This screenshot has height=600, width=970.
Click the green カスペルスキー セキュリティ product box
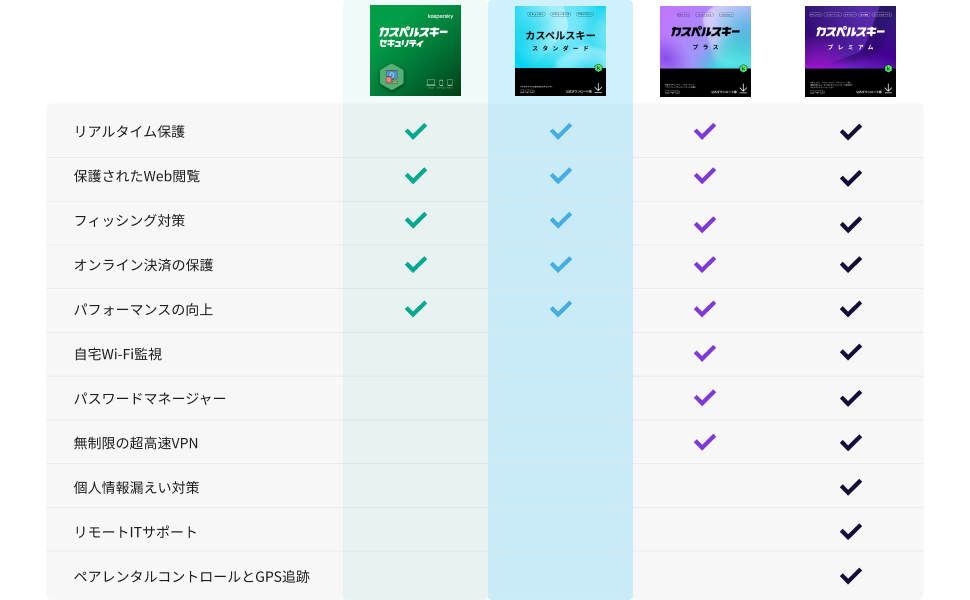pos(415,50)
